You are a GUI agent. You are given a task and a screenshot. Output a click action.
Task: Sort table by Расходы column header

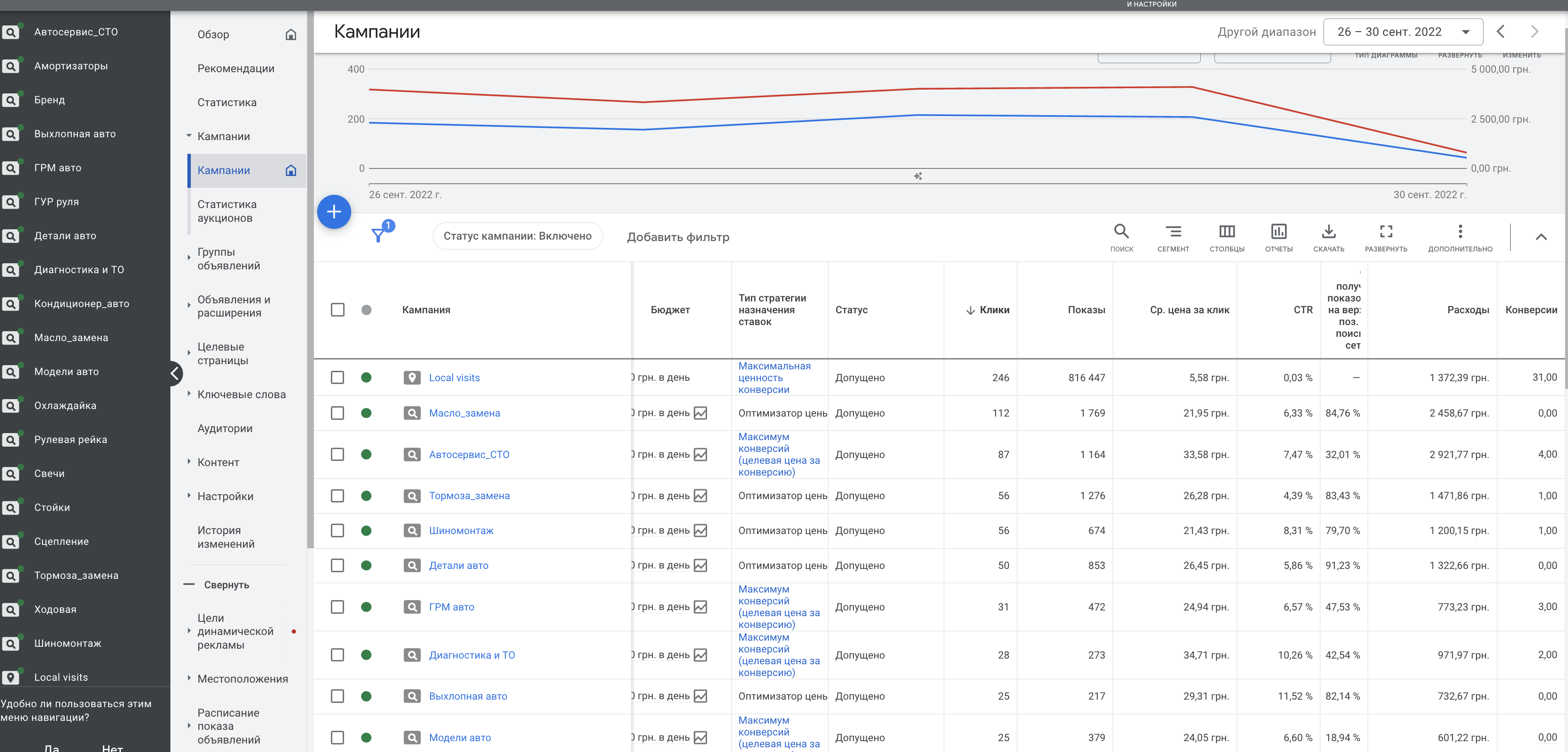coord(1467,309)
